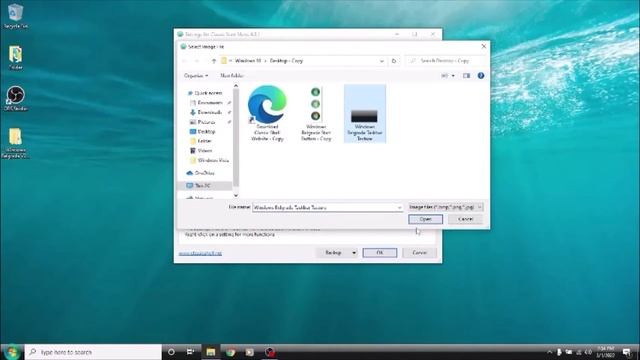Click the New folder button

(232, 76)
